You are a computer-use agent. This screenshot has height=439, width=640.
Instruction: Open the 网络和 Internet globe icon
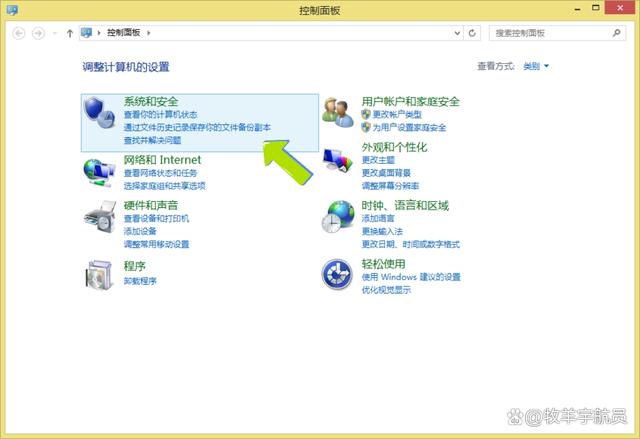[x=99, y=173]
